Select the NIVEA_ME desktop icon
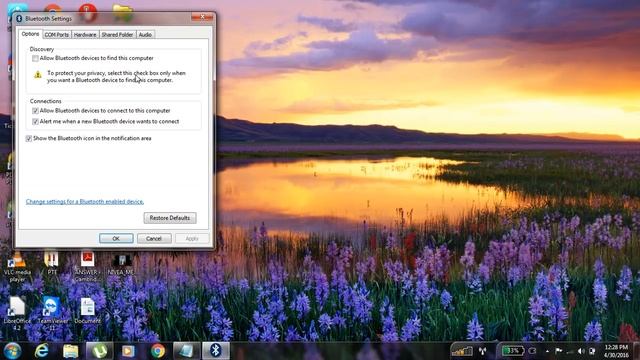The height and width of the screenshot is (360, 640). coord(121,264)
